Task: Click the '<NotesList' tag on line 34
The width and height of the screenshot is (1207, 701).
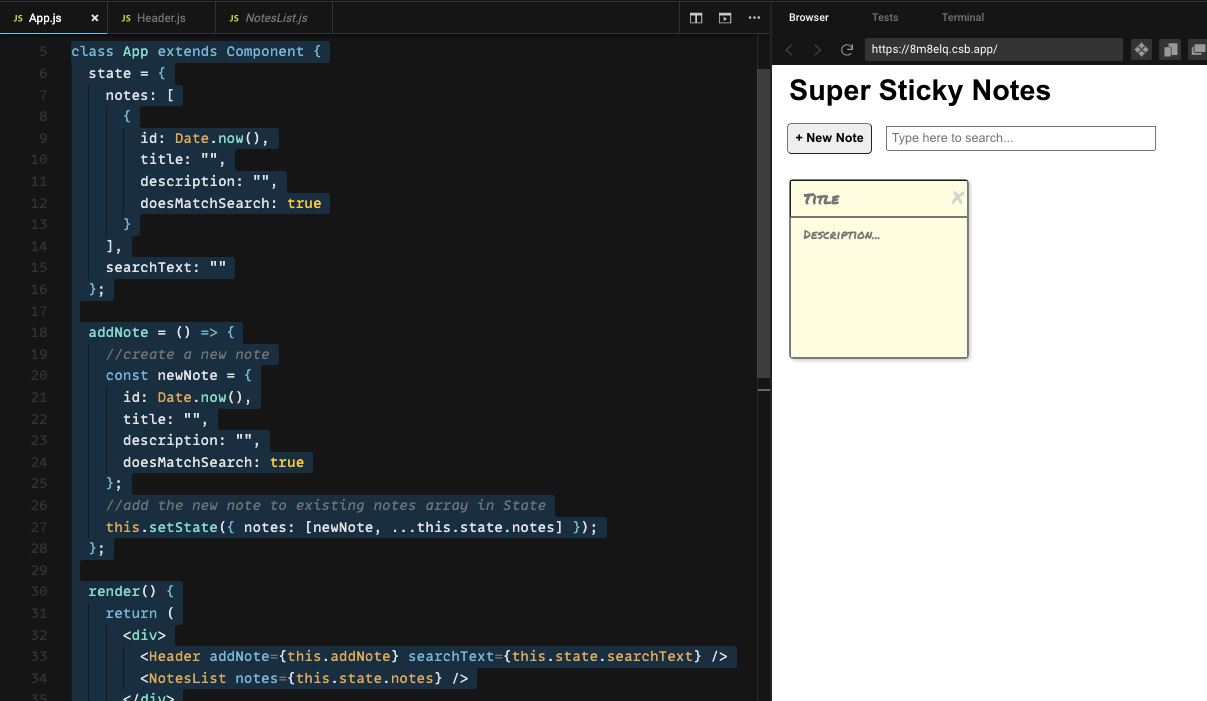Action: tap(183, 678)
